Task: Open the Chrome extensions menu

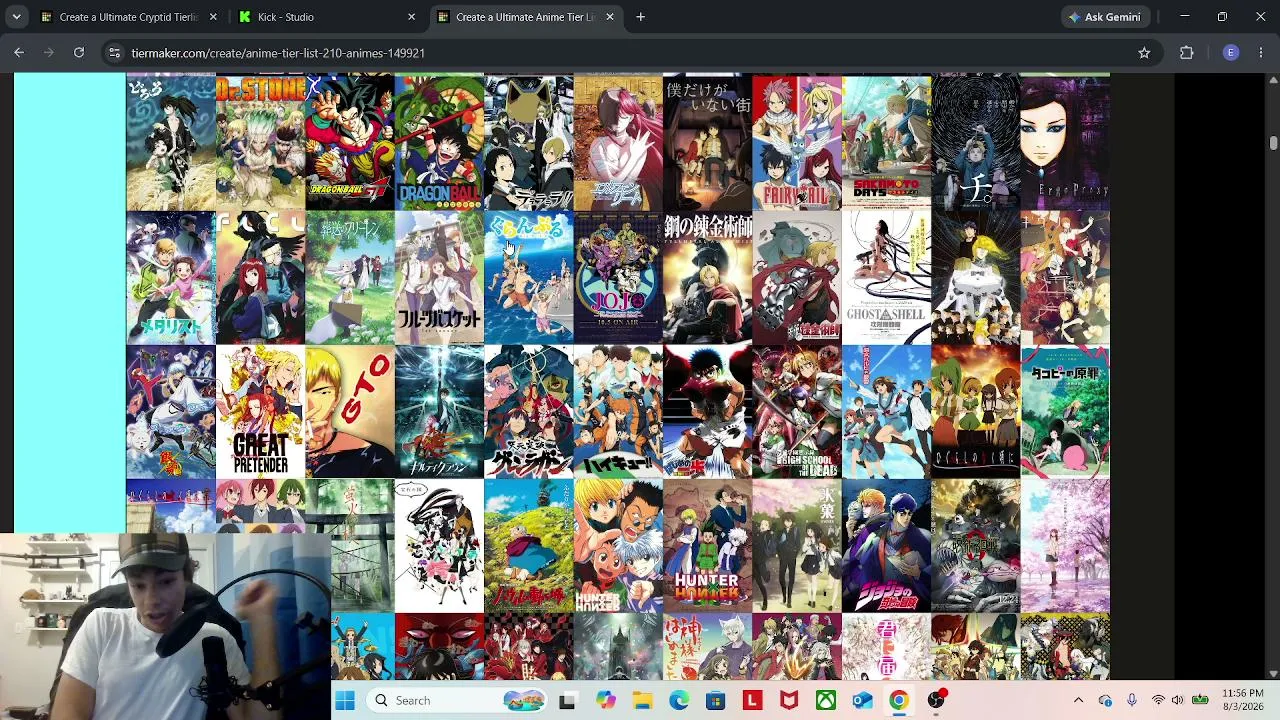Action: [1187, 53]
